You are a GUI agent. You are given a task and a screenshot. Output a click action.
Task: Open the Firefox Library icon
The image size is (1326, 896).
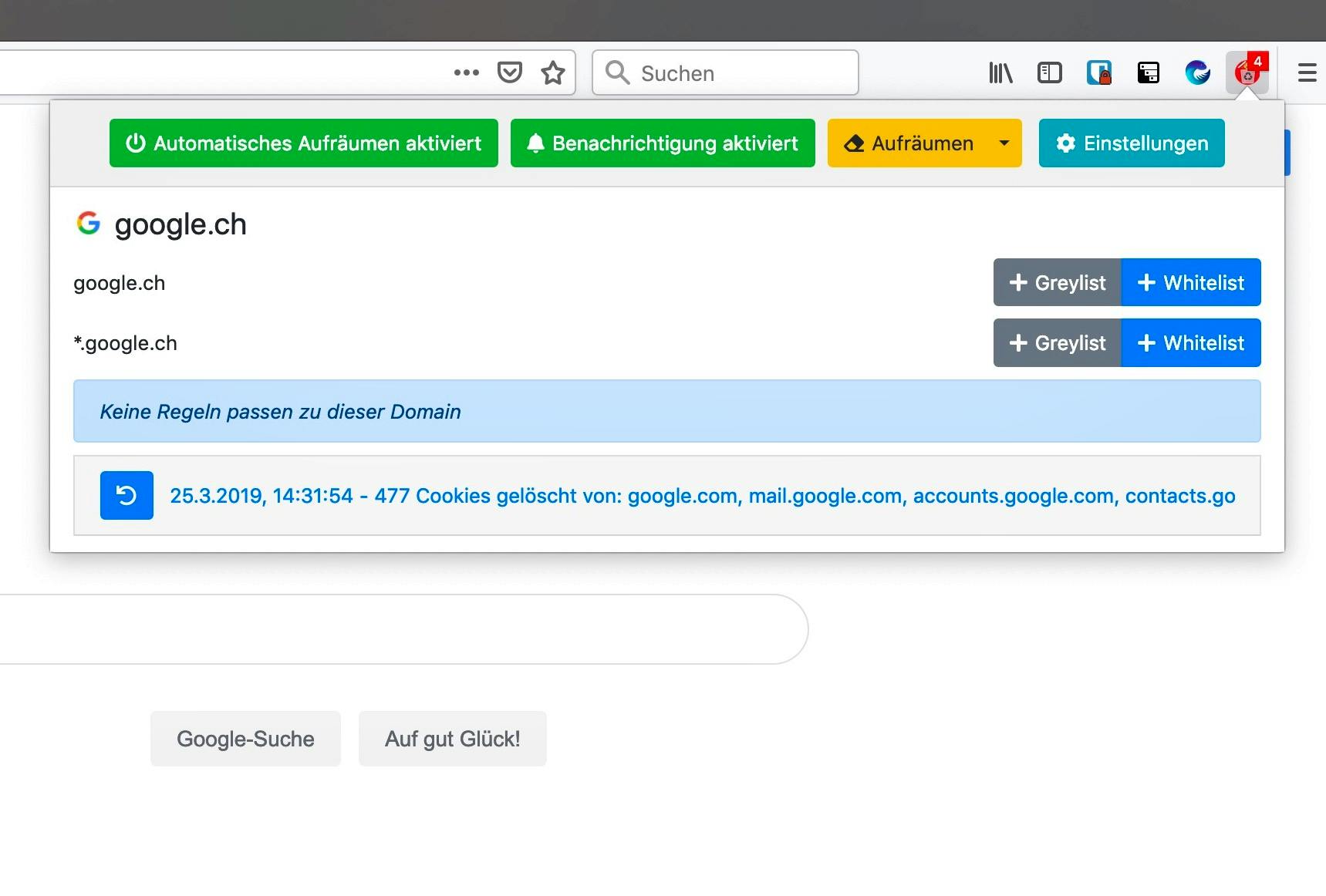[1000, 73]
